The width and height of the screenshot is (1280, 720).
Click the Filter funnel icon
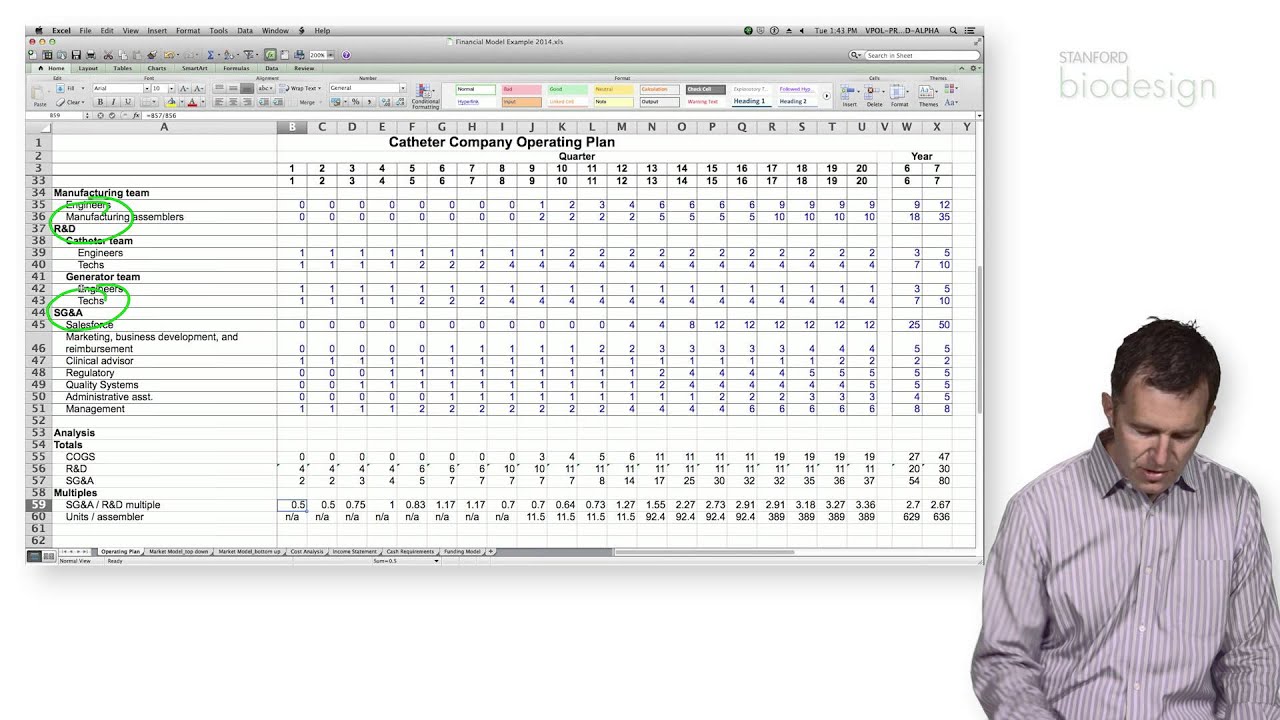248,55
